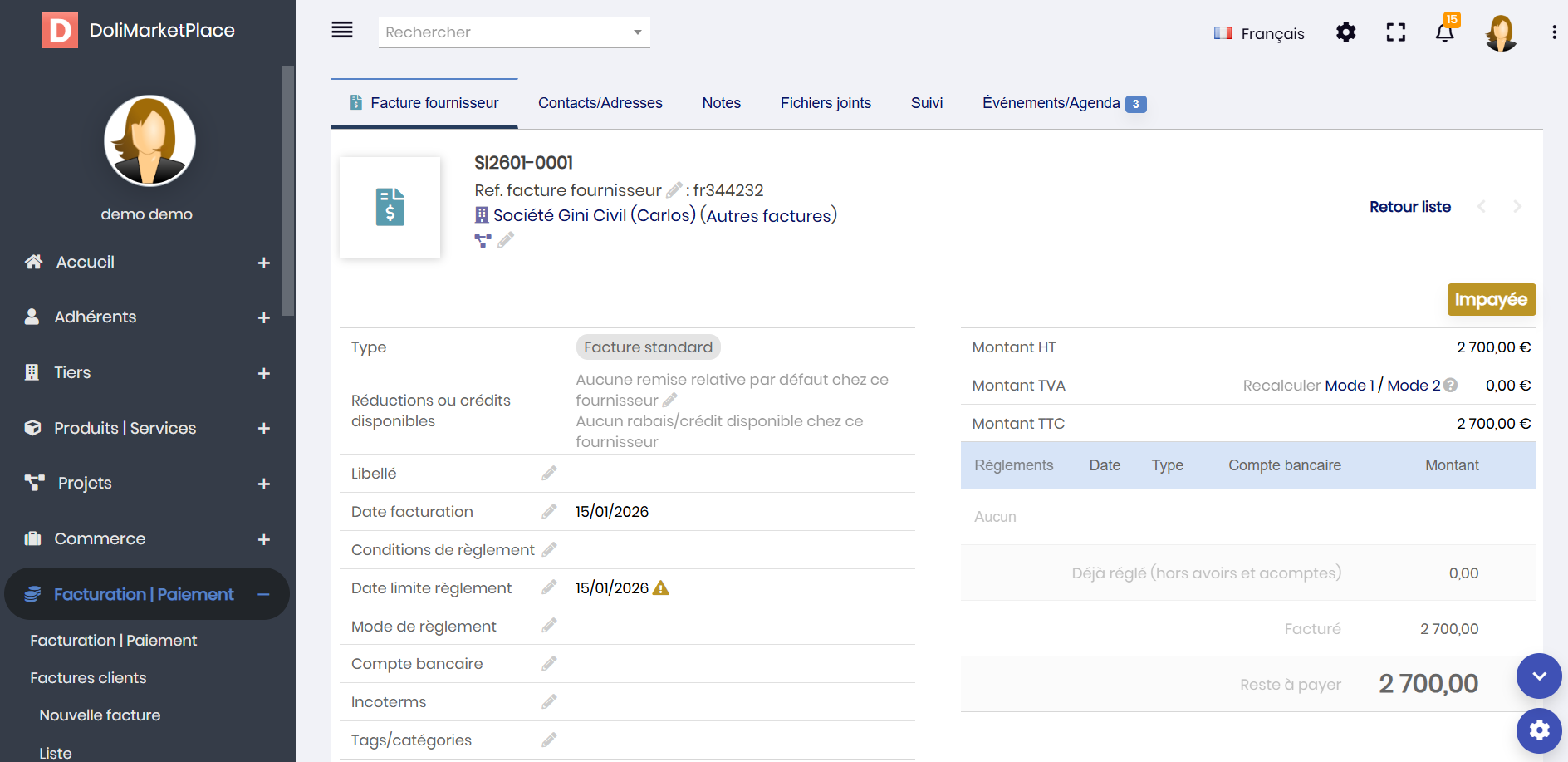Edit the Compte bancaire pencil icon
Viewport: 1568px width, 762px height.
[549, 664]
